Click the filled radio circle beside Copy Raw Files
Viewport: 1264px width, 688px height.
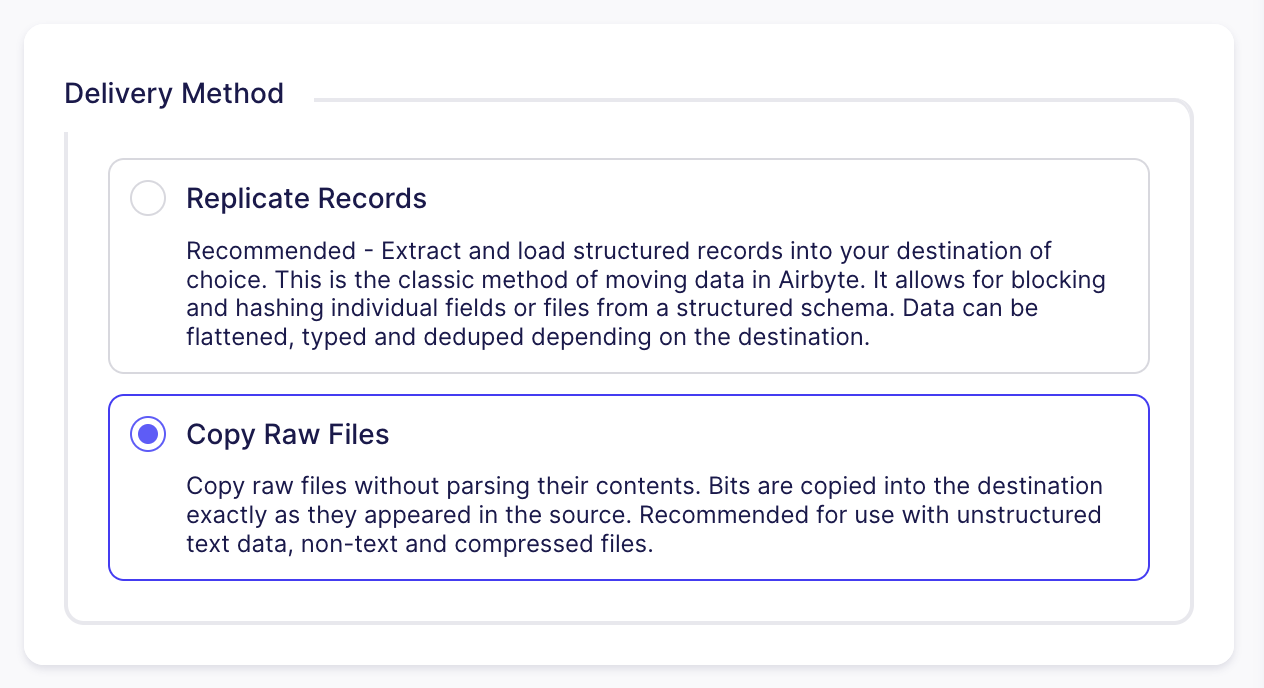[x=148, y=434]
